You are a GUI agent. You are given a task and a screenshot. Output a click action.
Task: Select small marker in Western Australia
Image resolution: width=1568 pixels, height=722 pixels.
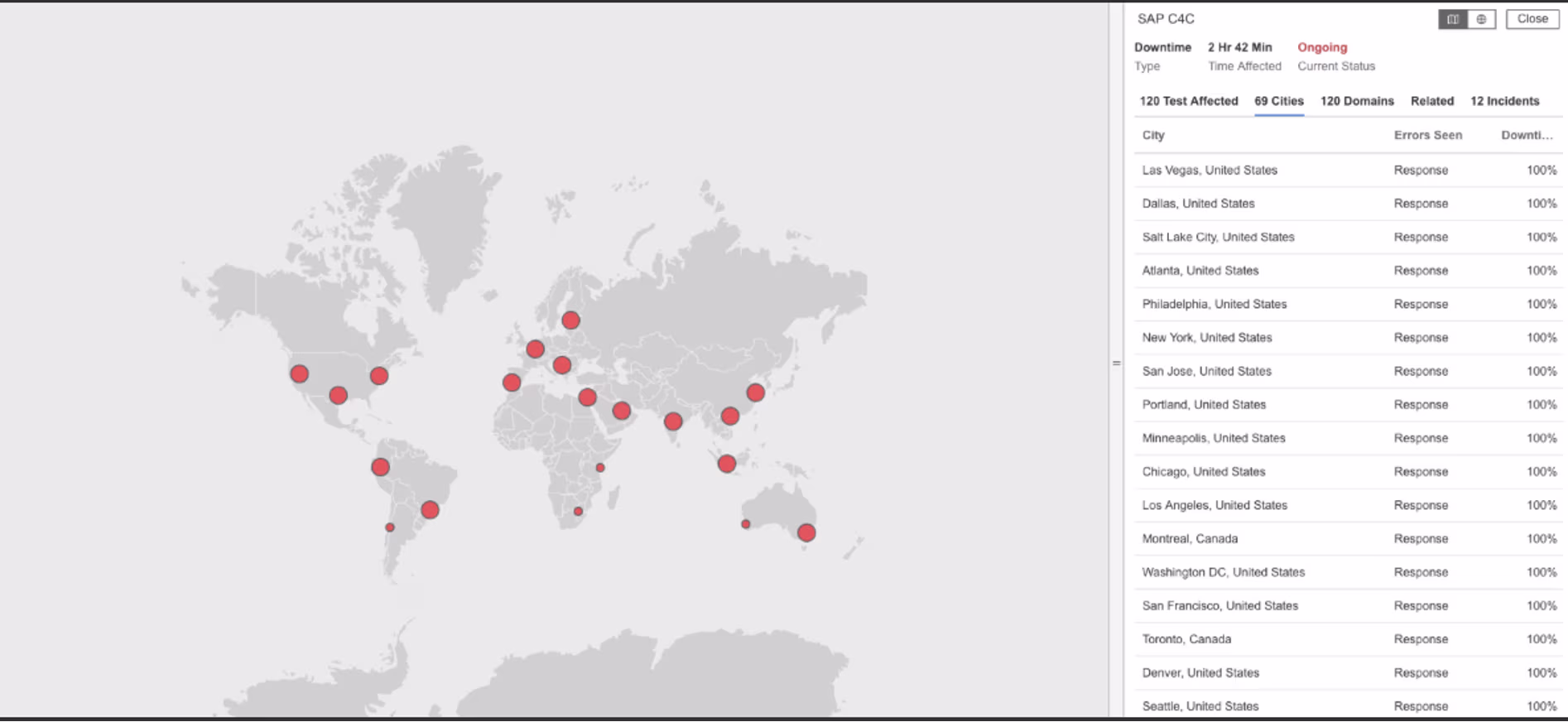tap(746, 524)
